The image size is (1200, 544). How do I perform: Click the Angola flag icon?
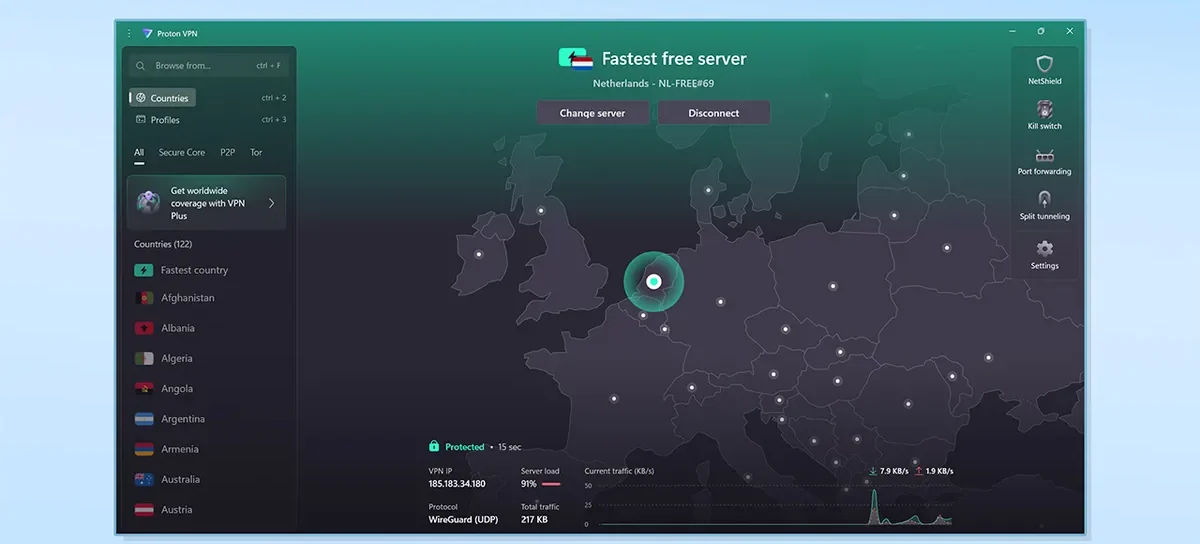pyautogui.click(x=143, y=389)
